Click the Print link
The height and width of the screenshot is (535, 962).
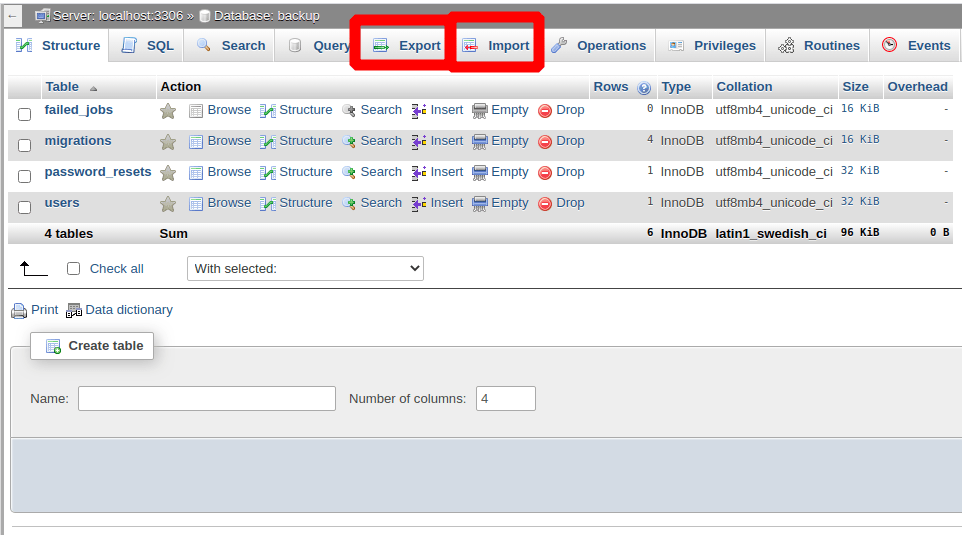point(45,310)
